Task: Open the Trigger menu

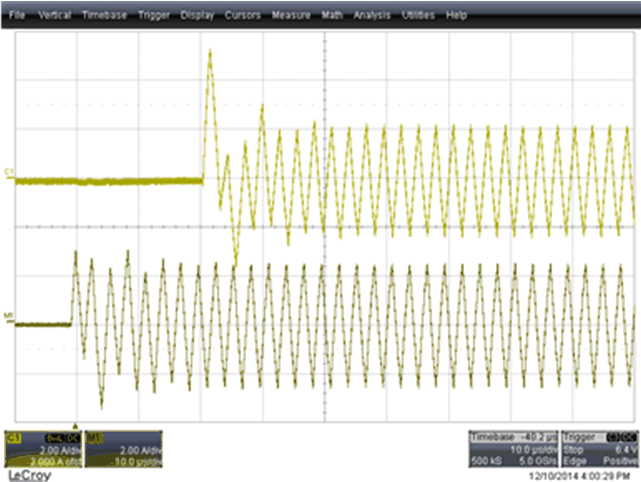Action: pos(154,17)
